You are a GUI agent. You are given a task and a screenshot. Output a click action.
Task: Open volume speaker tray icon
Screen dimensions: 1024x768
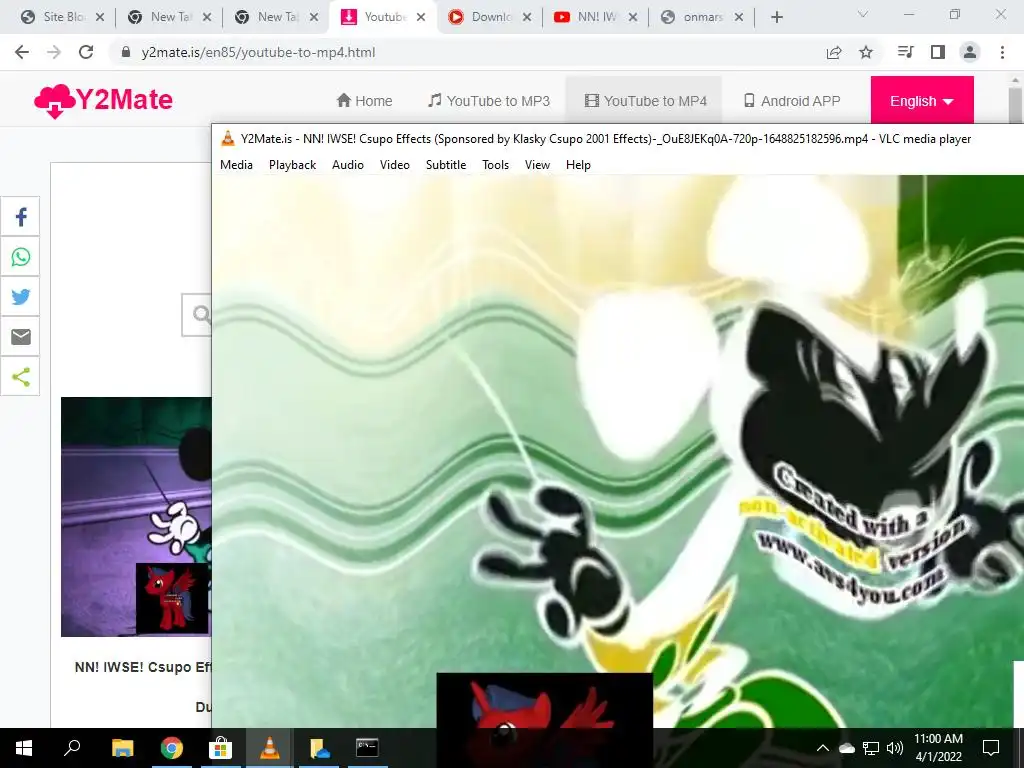coord(895,748)
